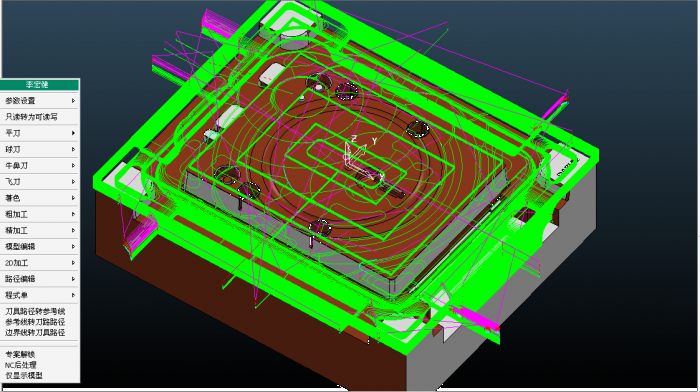Expand the 精加工 finishing submenu

point(39,230)
